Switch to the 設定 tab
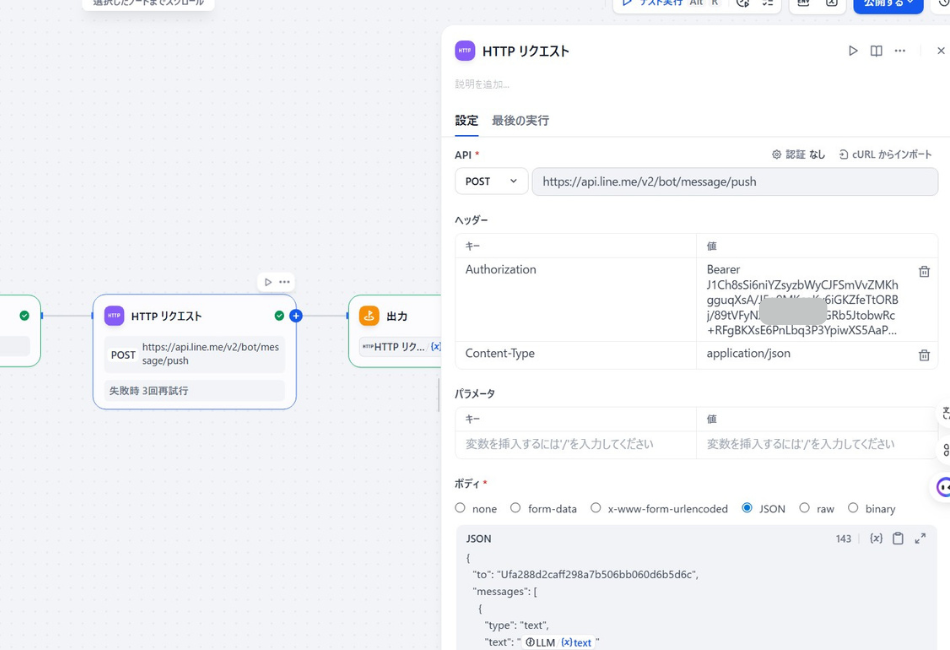 [466, 120]
